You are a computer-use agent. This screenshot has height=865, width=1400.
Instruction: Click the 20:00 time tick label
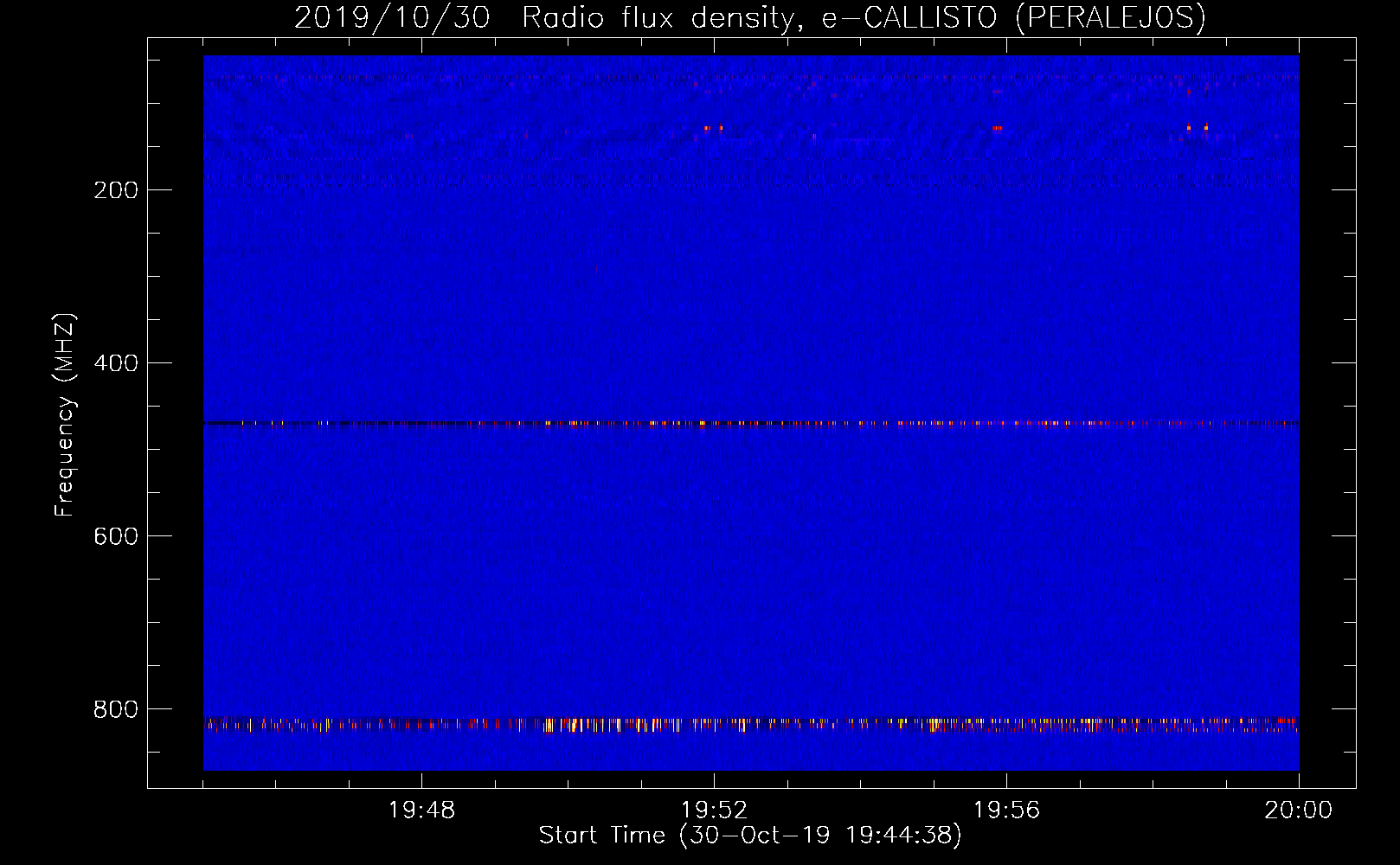click(x=1298, y=811)
